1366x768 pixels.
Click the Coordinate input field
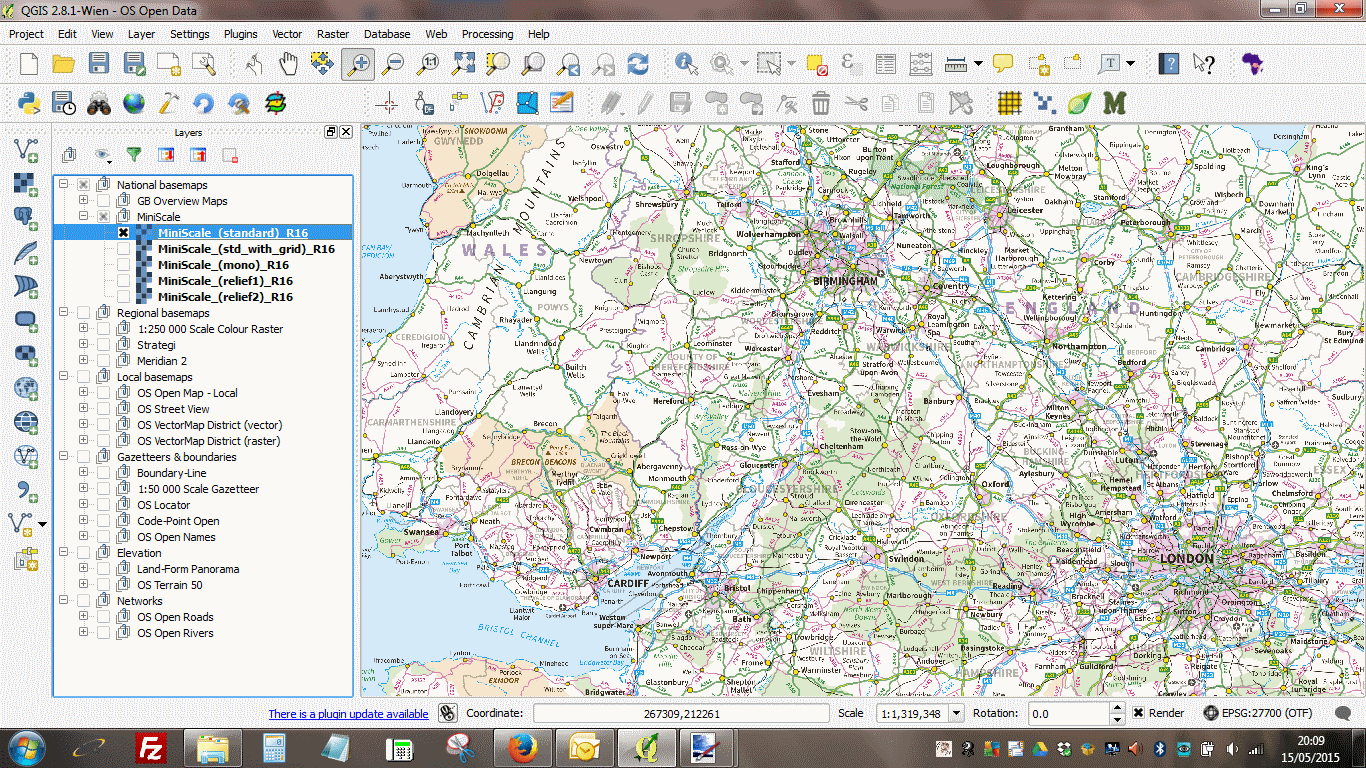point(680,713)
